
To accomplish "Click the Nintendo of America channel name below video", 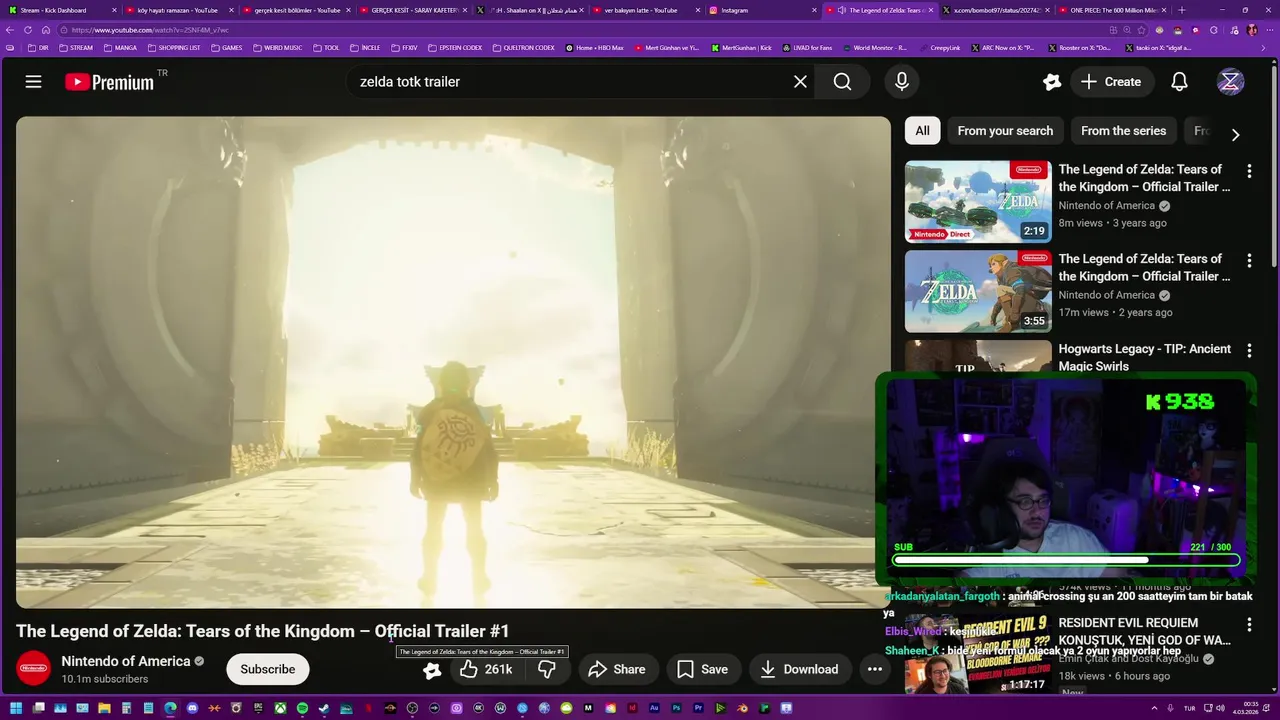I will click(126, 661).
